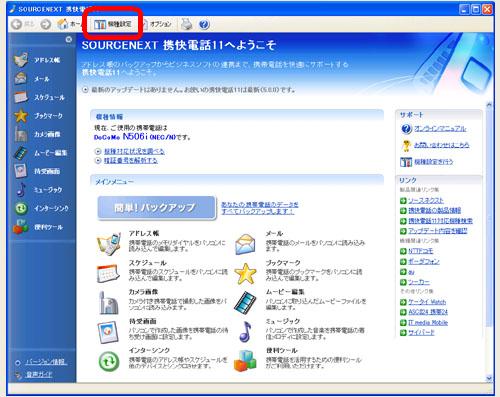Open ブックマーク star in the left sidebar
The width and height of the screenshot is (500, 397).
pyautogui.click(x=38, y=116)
